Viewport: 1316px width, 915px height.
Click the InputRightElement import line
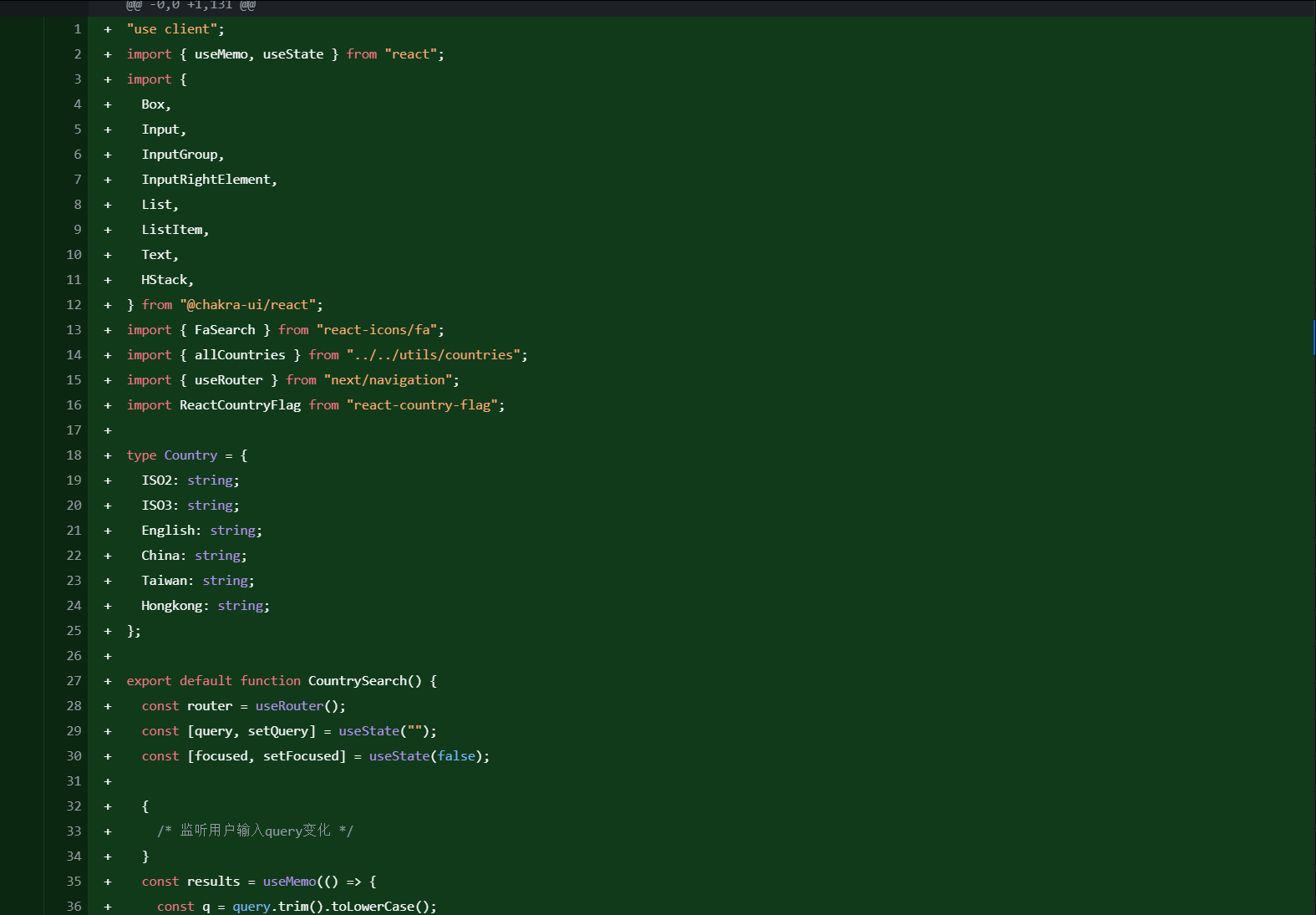[x=209, y=180]
